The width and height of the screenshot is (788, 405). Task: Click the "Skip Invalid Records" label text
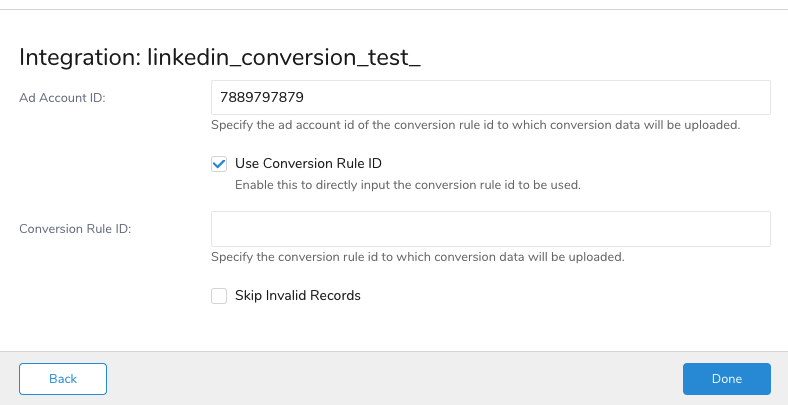coord(297,296)
